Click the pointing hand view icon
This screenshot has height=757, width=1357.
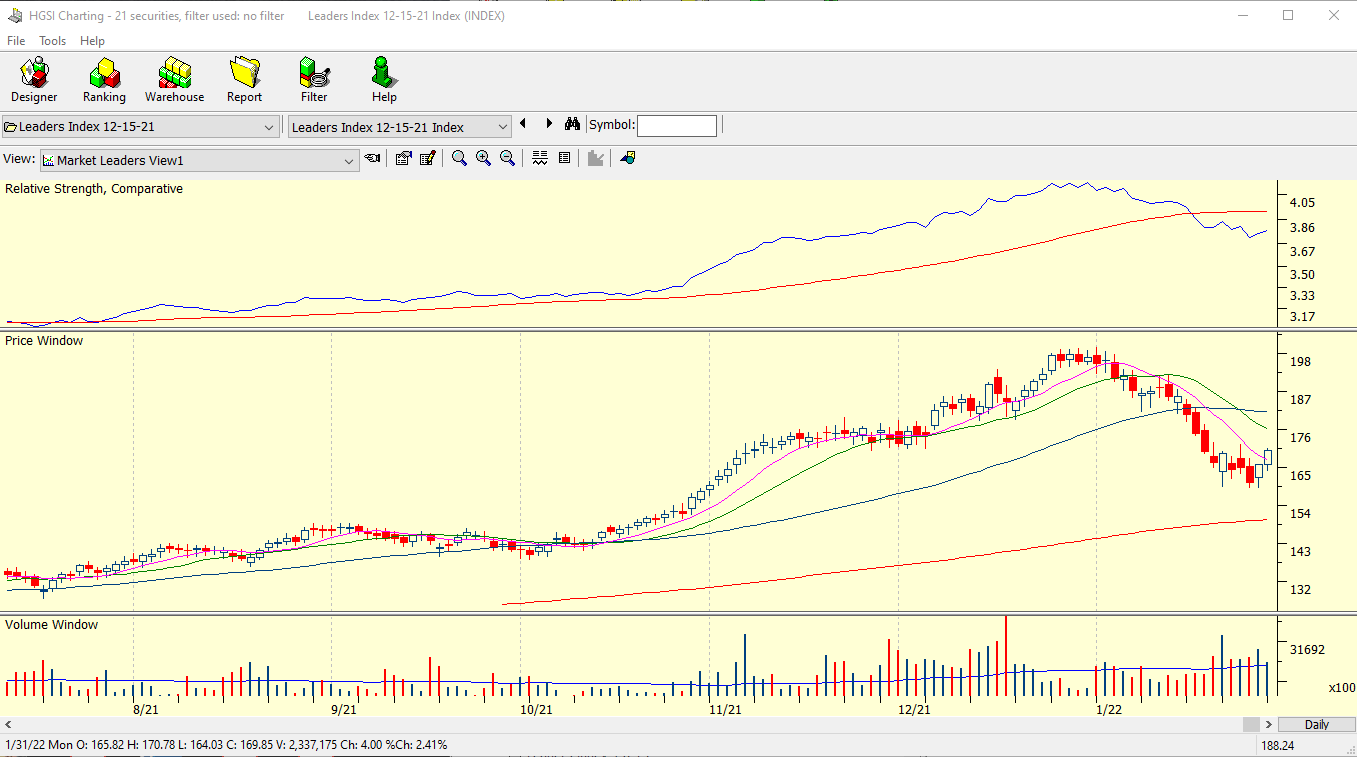(x=373, y=158)
